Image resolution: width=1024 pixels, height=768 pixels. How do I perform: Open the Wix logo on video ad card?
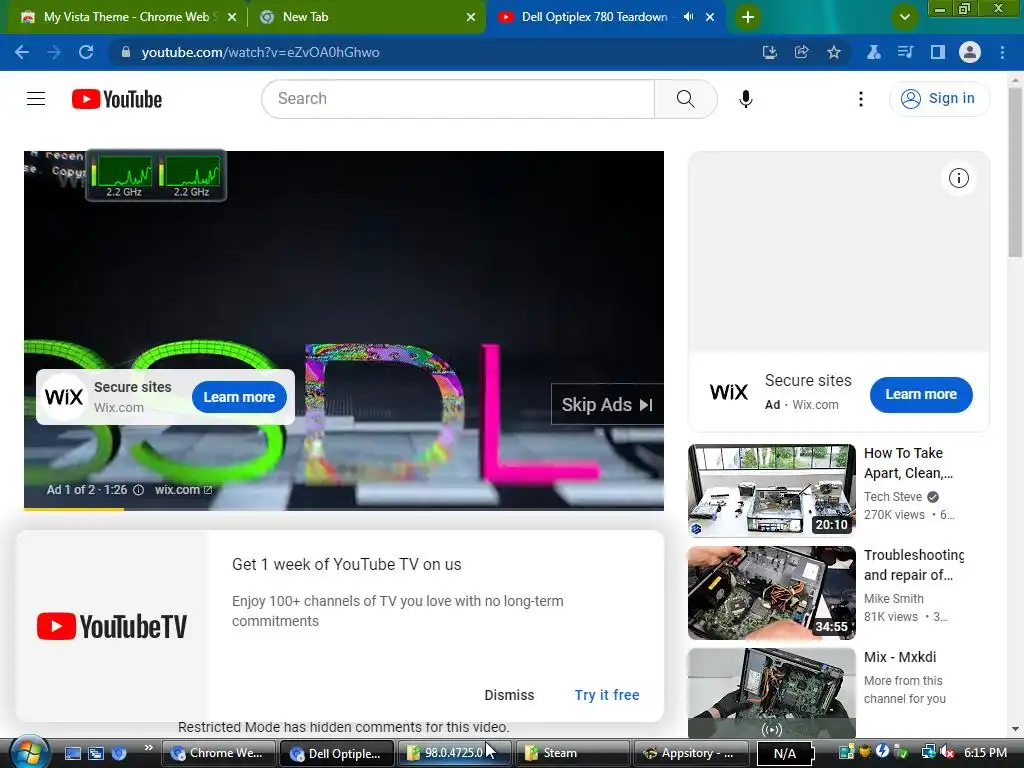(64, 397)
